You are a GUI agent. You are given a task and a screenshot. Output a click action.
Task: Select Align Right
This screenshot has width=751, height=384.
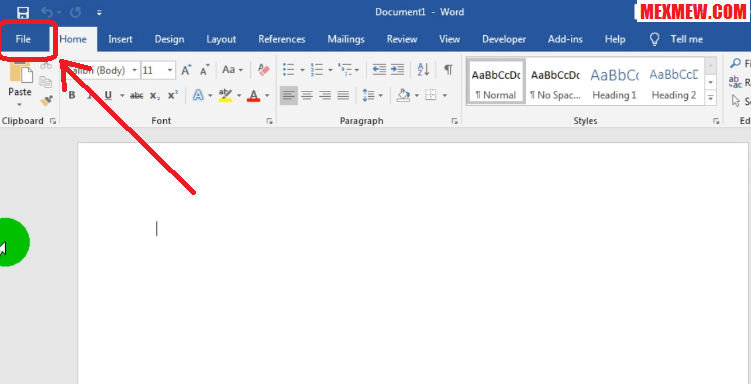(x=325, y=95)
